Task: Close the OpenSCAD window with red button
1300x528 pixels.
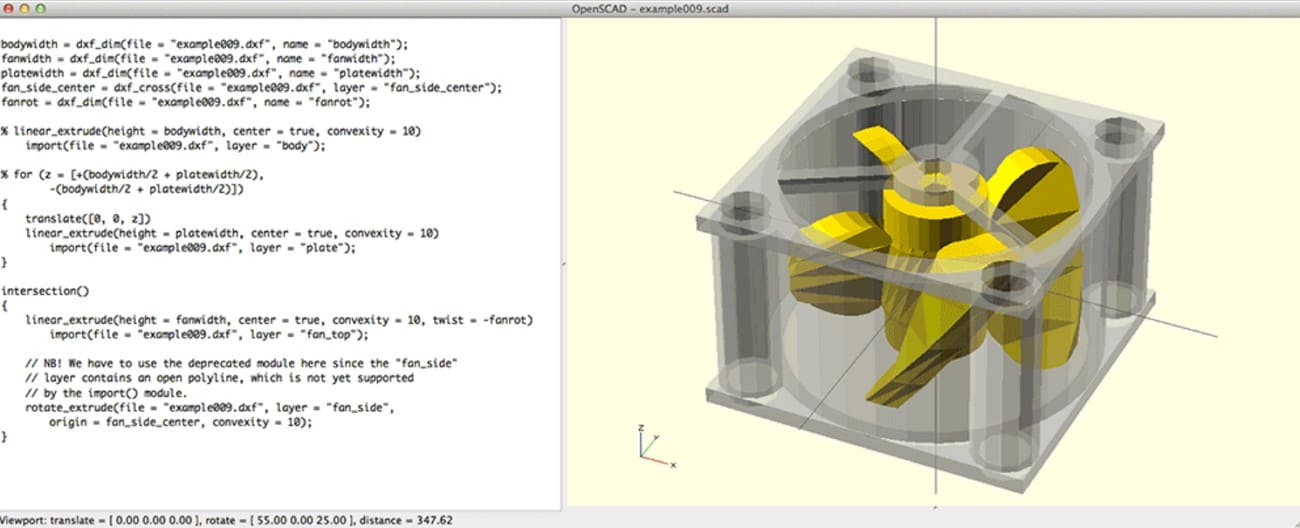Action: tap(8, 8)
